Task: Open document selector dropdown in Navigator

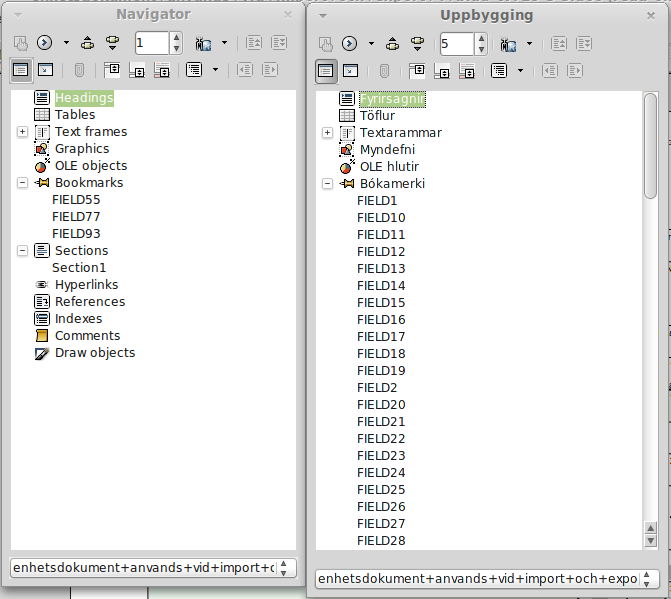Action: [285, 568]
